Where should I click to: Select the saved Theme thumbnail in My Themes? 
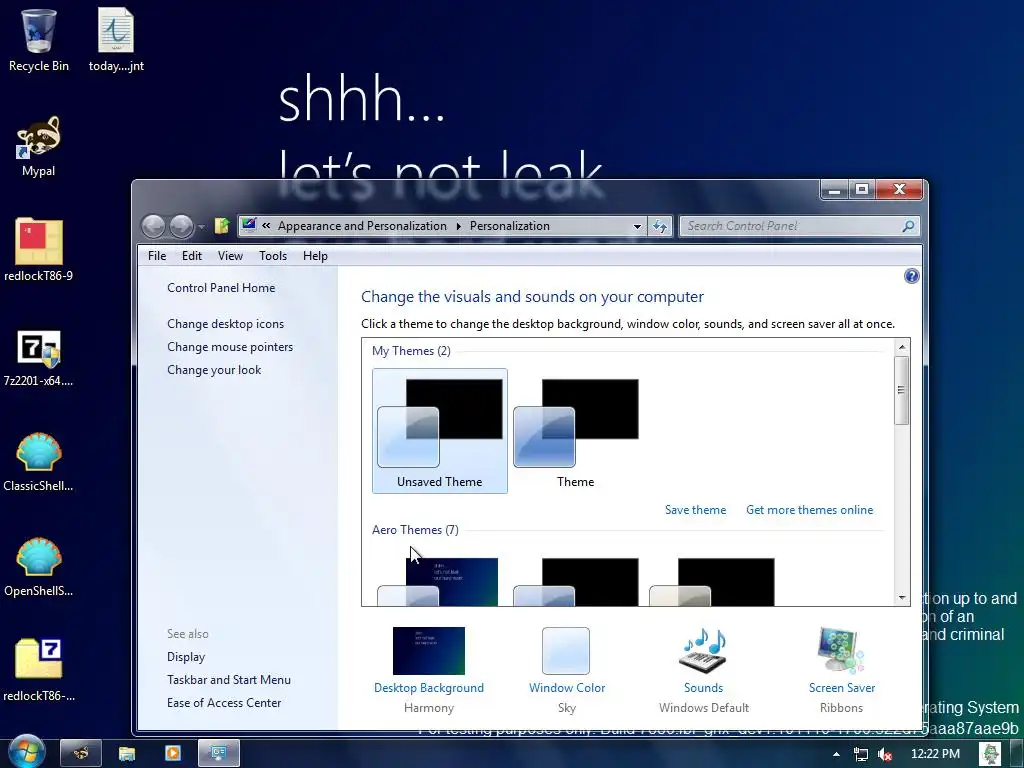tap(575, 431)
